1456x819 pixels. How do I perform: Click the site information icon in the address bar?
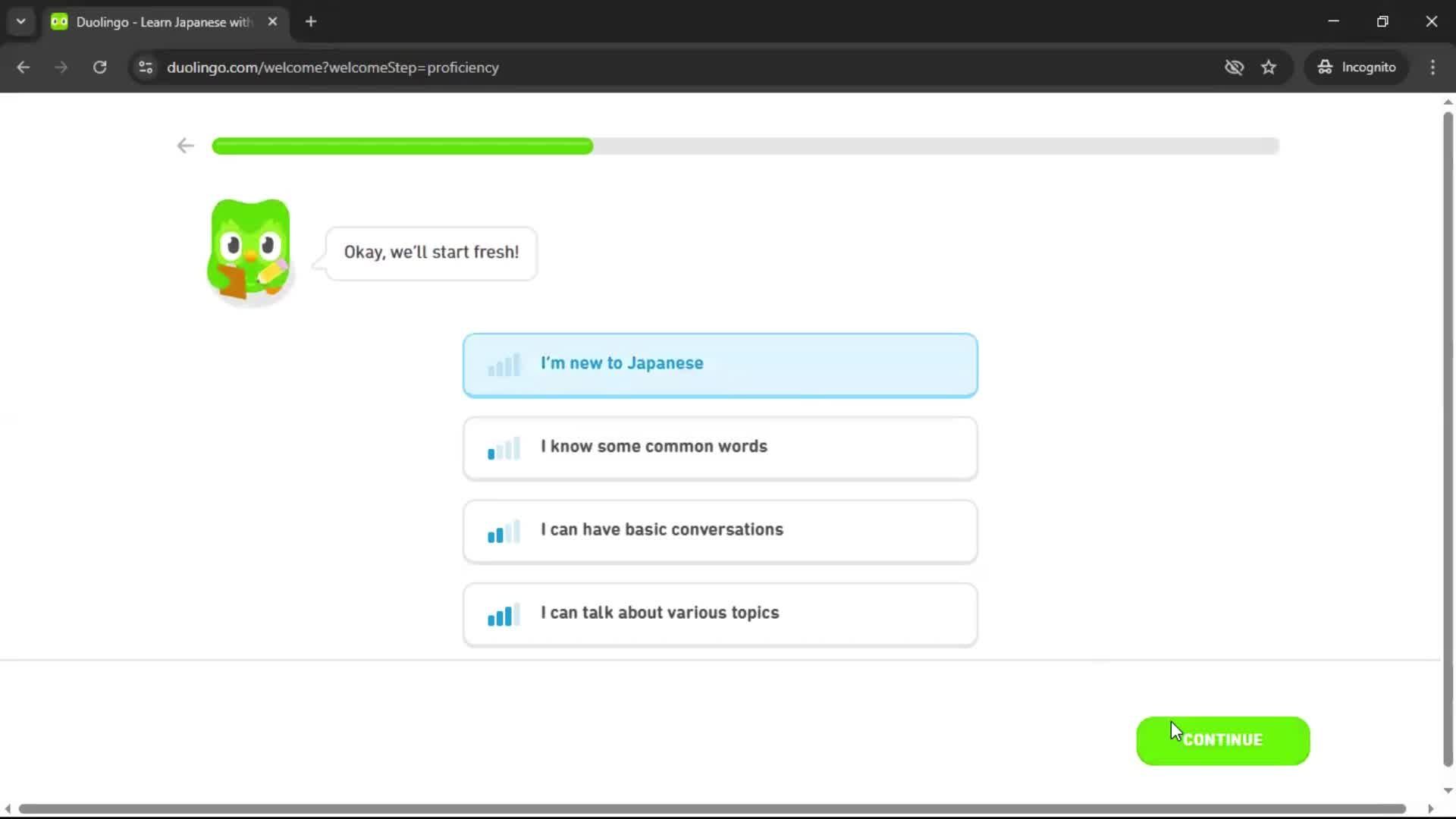coord(145,67)
